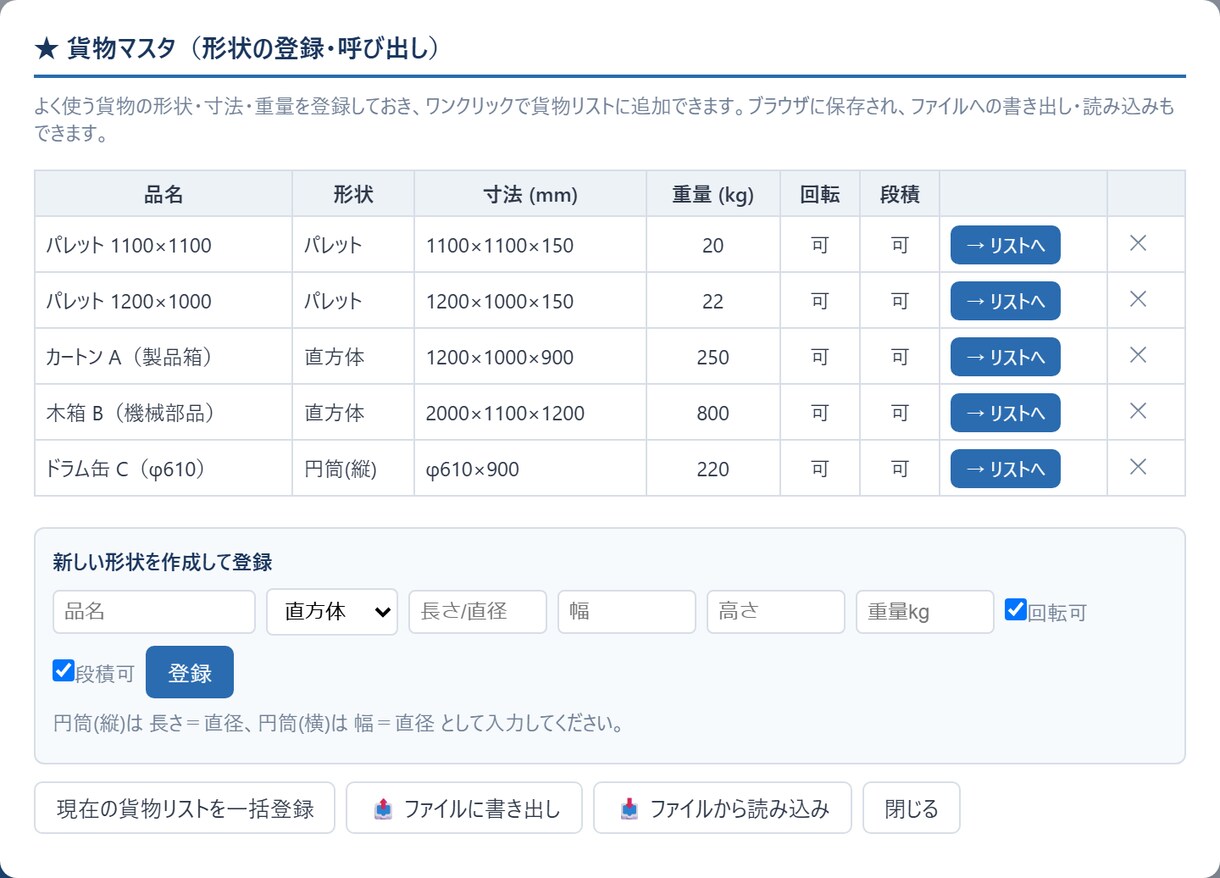Click the 円筒(縦) shape cell

point(353,469)
